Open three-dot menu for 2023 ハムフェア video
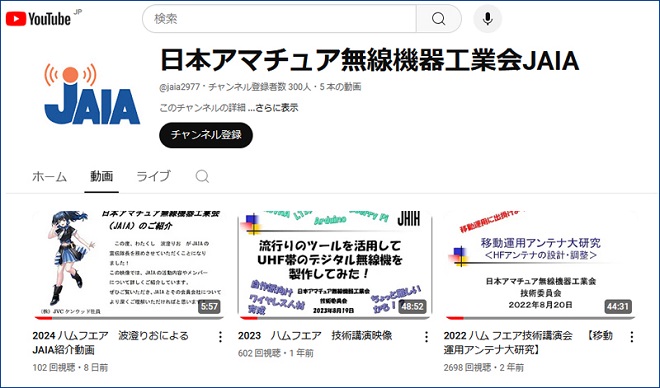Screen dimensions: 660x388 click(x=426, y=337)
